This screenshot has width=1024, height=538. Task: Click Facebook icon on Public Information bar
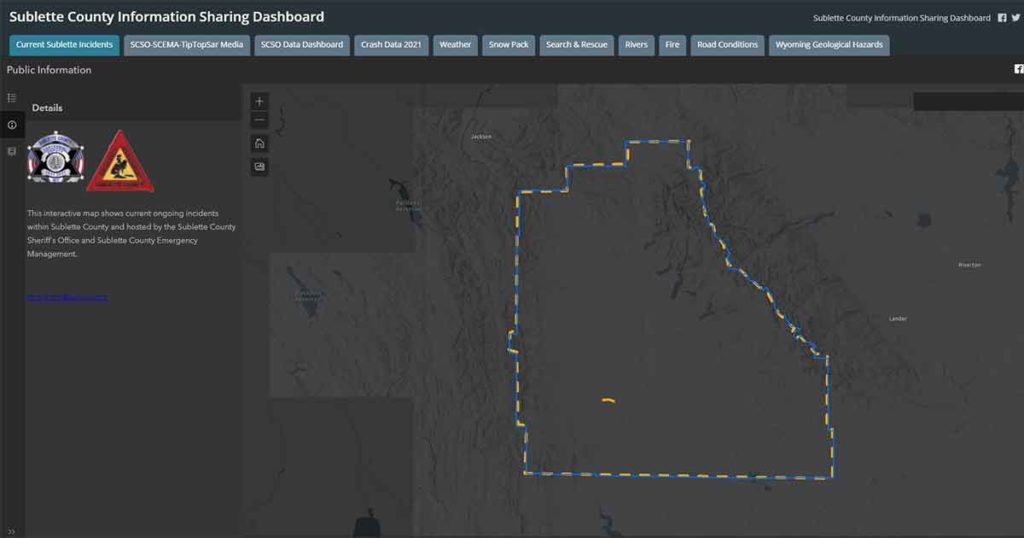pyautogui.click(x=1019, y=69)
